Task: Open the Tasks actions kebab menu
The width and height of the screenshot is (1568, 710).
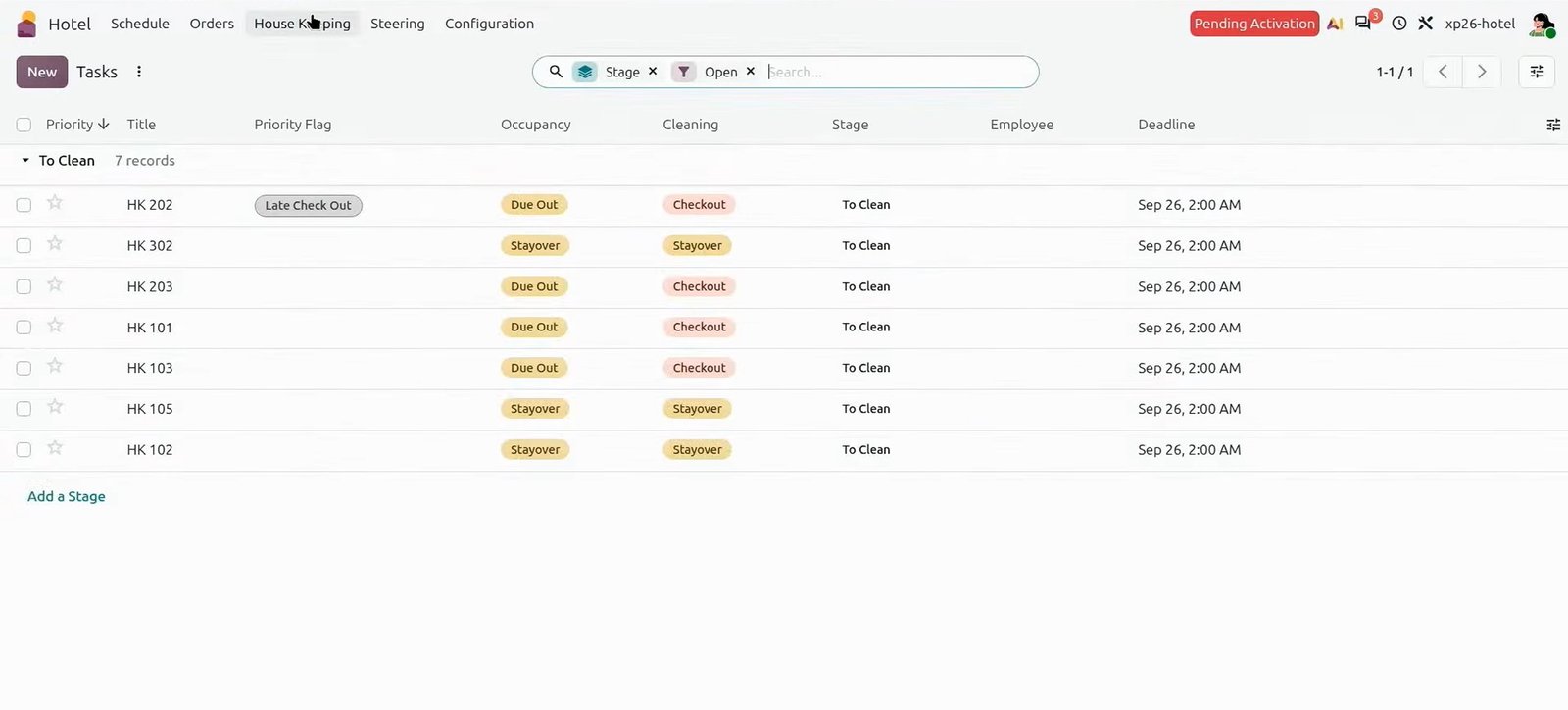Action: (139, 72)
